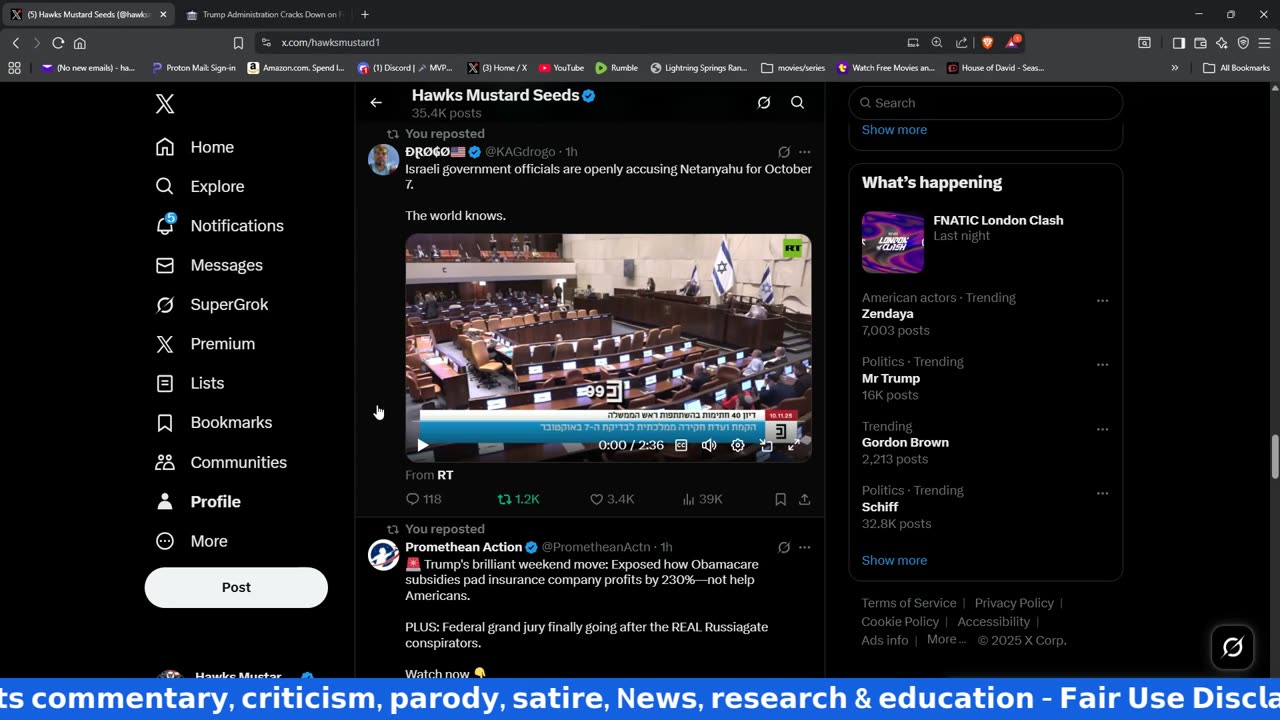1280x720 pixels.
Task: Click the Grok icon on DROGO's post
Action: click(784, 152)
